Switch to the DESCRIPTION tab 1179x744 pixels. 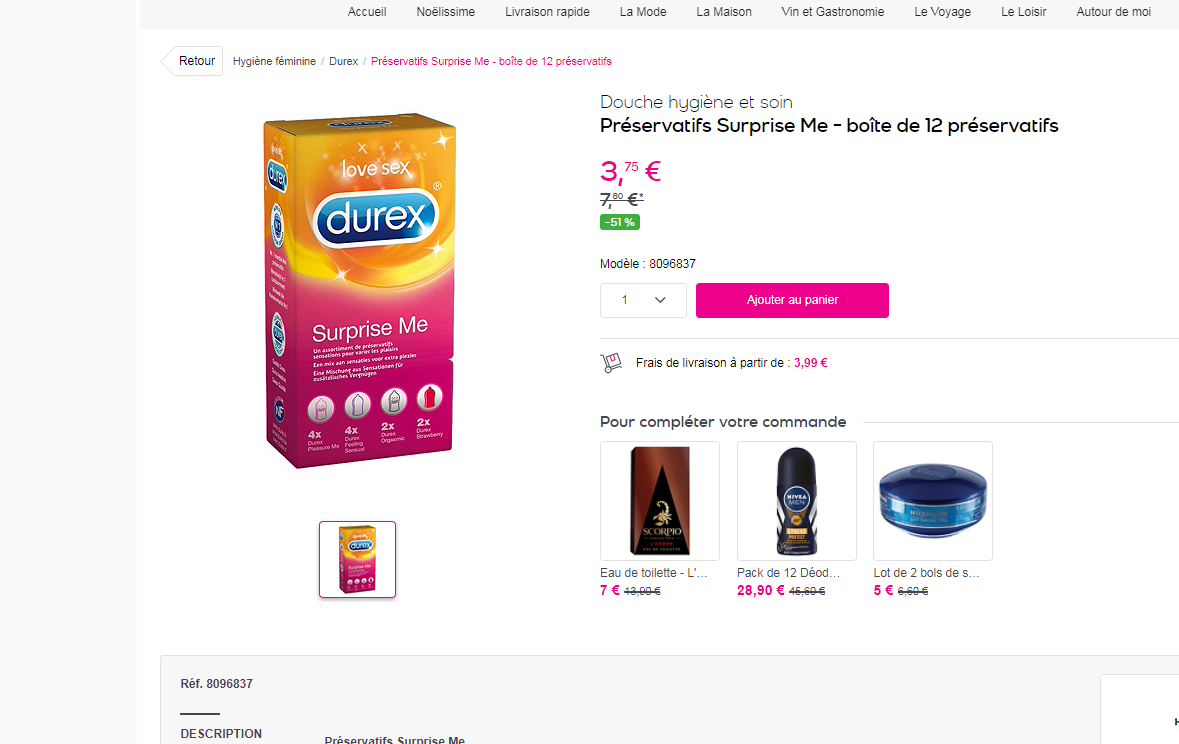pos(221,733)
